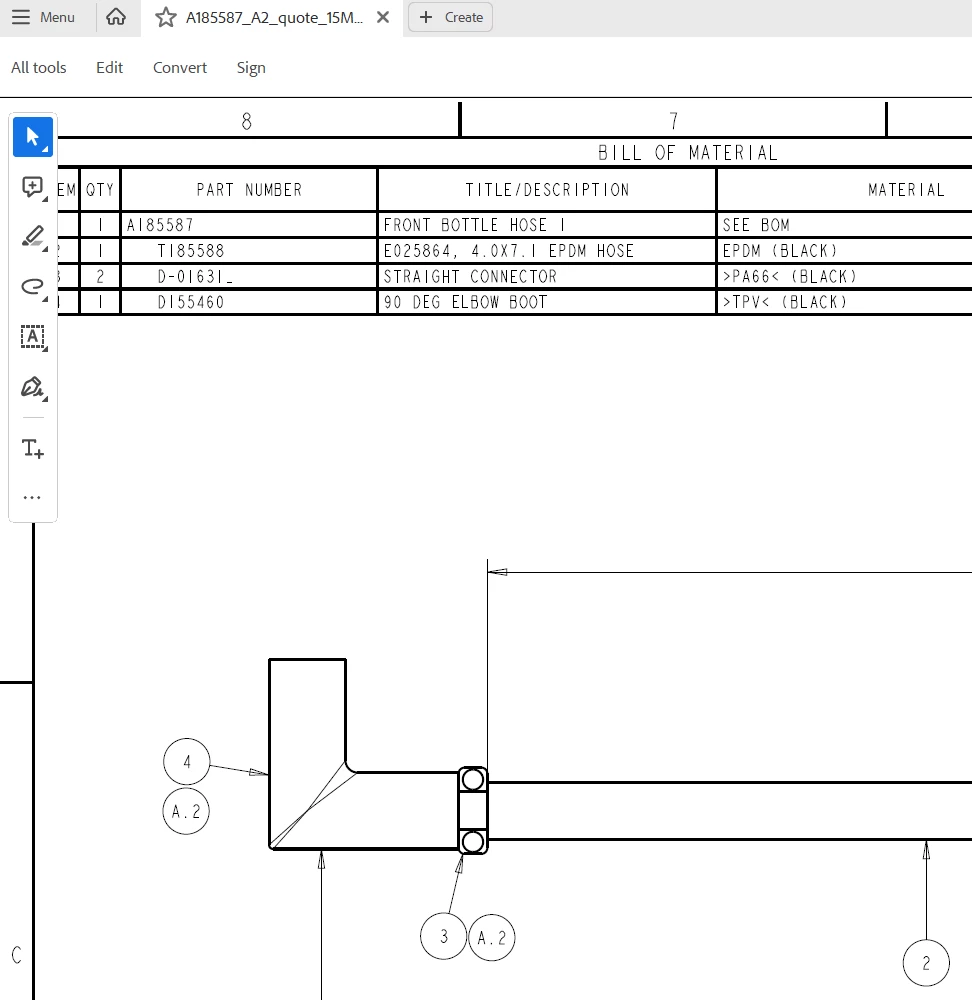Choose the add comment tool

(33, 187)
